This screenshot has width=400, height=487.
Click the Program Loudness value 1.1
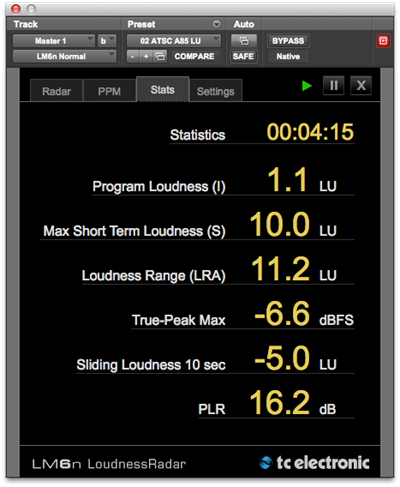tap(287, 180)
